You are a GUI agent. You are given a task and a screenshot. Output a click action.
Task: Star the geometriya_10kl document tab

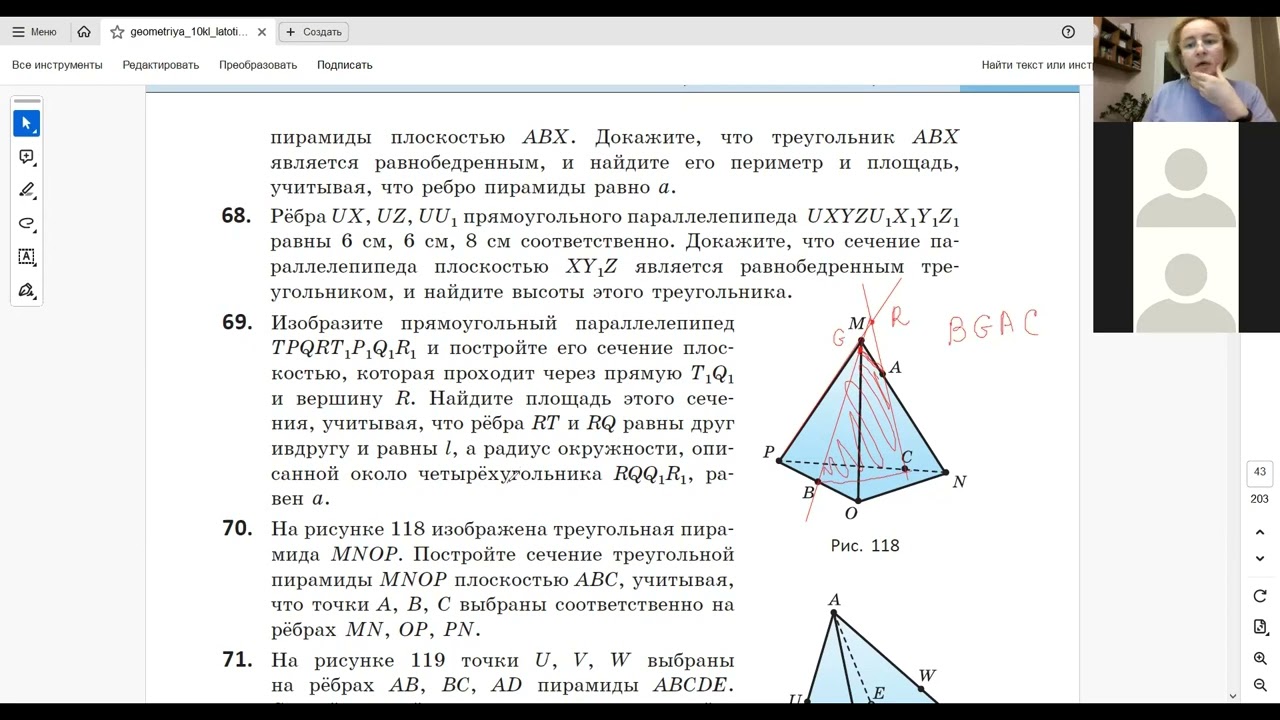(117, 32)
